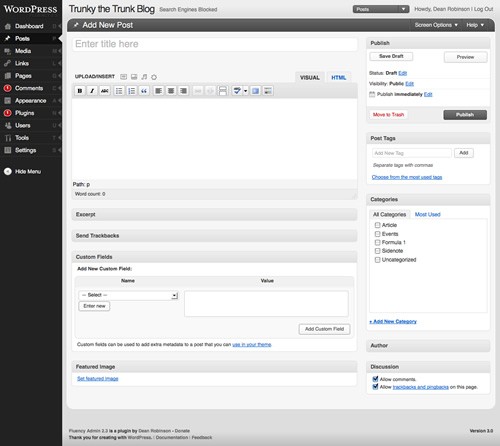Apply italic formatting in editor

(x=92, y=91)
